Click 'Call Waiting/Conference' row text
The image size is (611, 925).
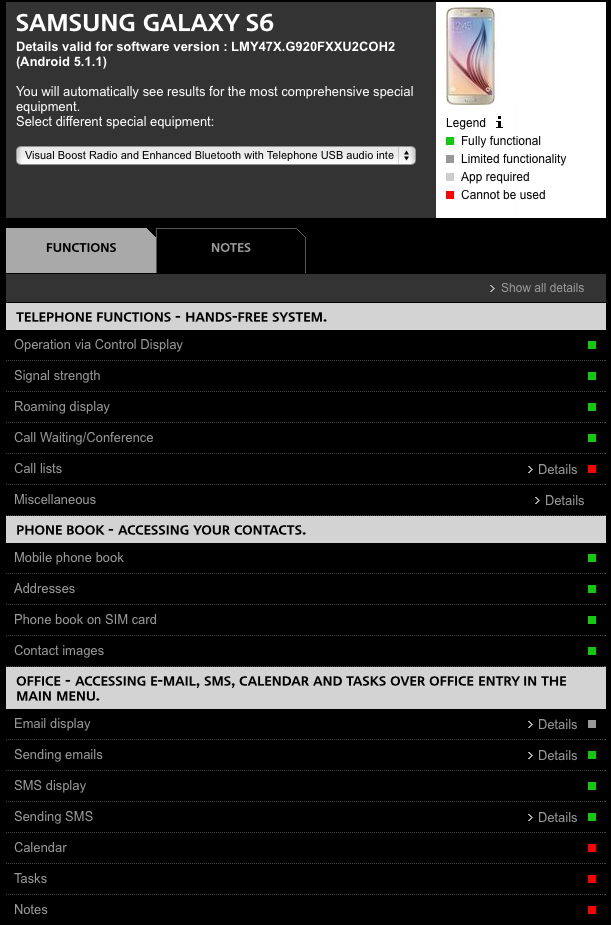coord(84,438)
